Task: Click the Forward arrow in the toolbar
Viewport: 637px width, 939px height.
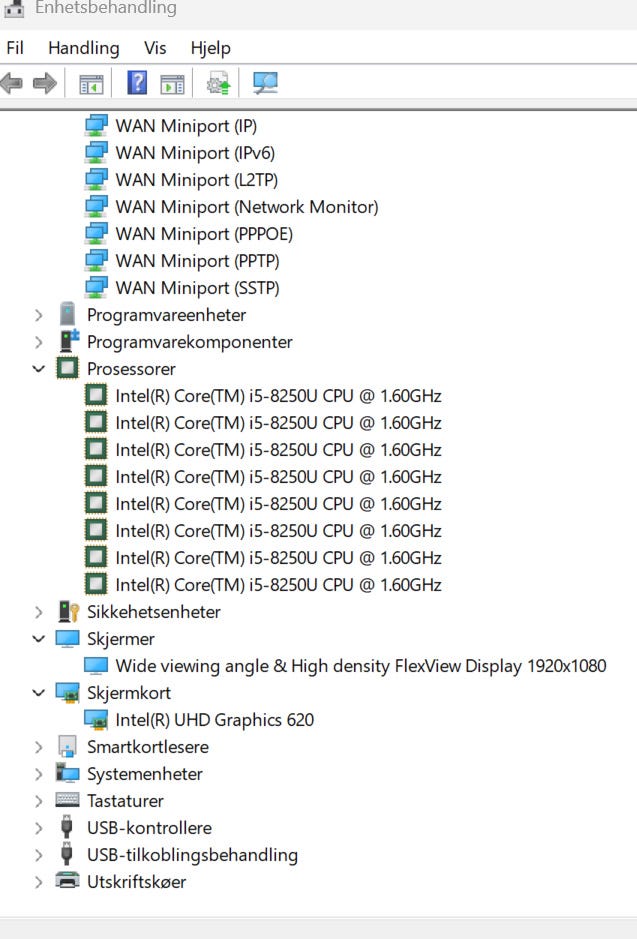Action: [45, 83]
